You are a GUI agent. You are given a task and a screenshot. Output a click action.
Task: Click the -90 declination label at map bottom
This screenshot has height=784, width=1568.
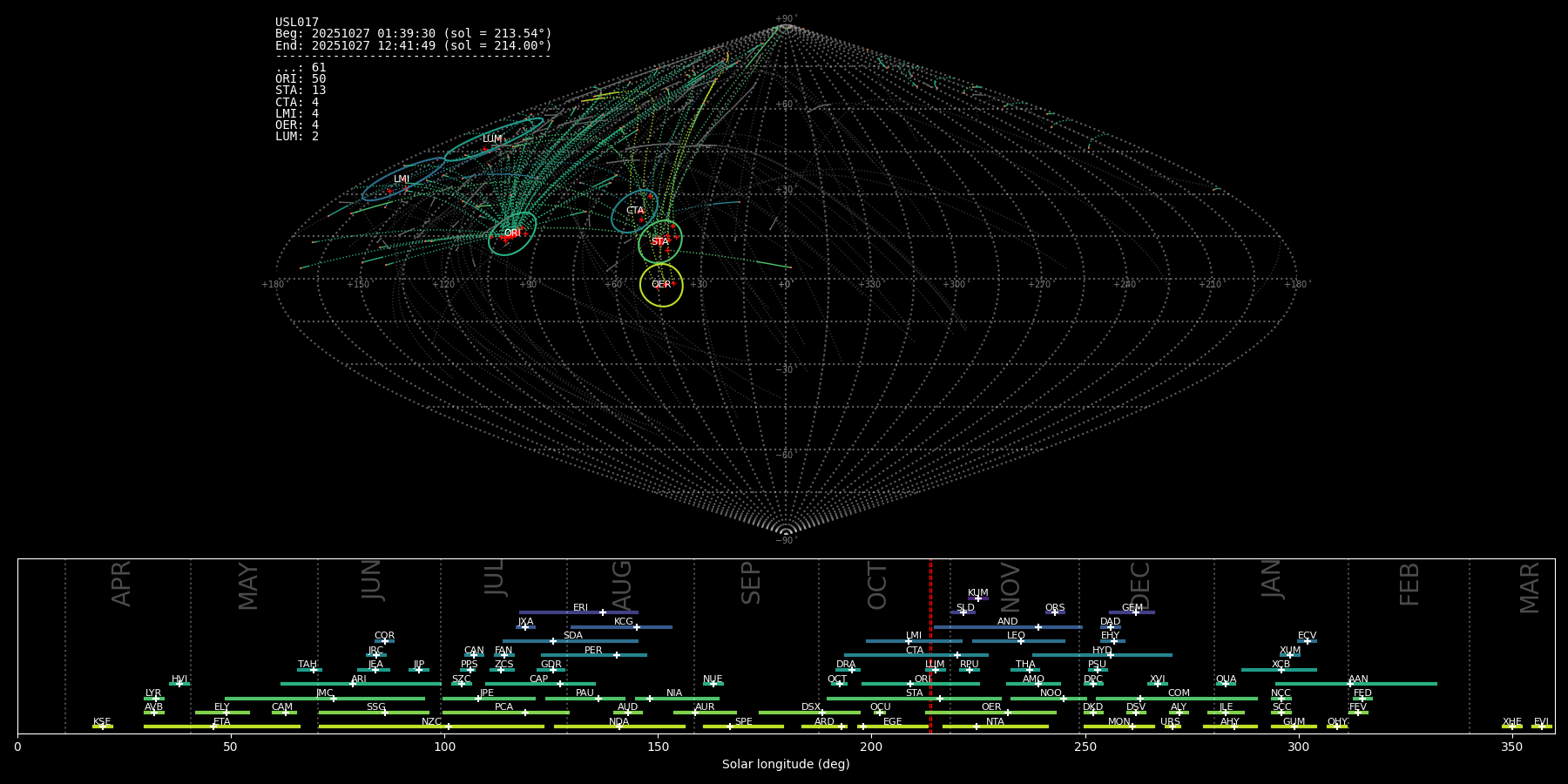[786, 541]
